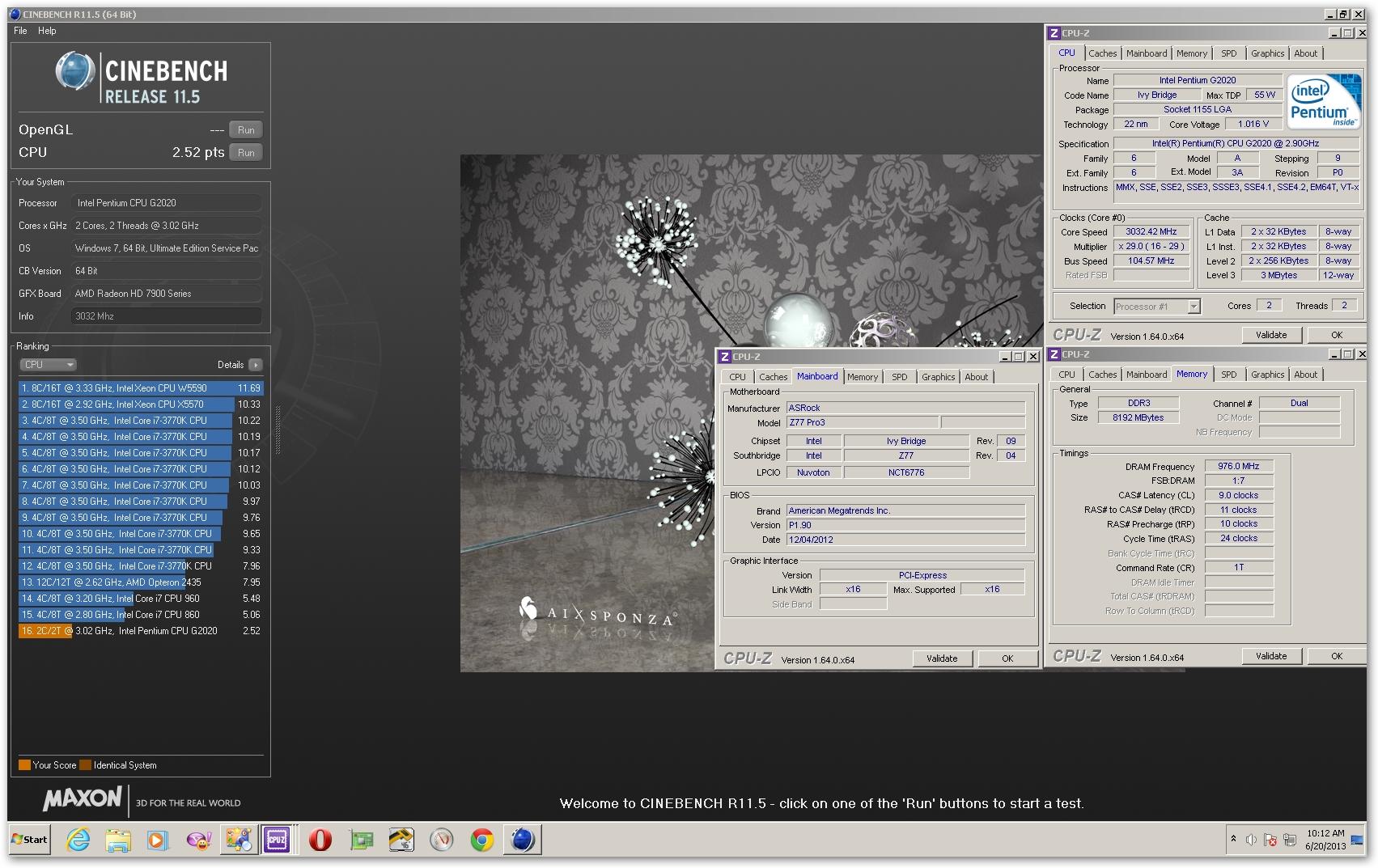
Task: Open the Windows Start button
Action: (x=30, y=840)
